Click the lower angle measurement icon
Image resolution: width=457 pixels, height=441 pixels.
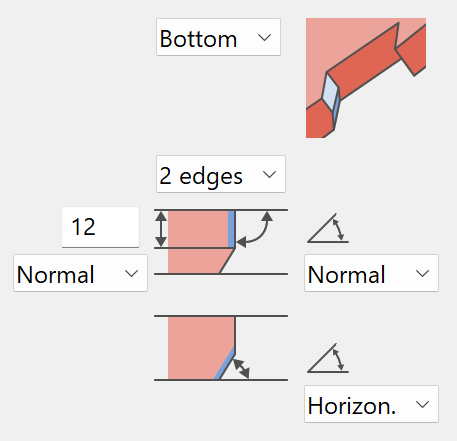tap(328, 358)
